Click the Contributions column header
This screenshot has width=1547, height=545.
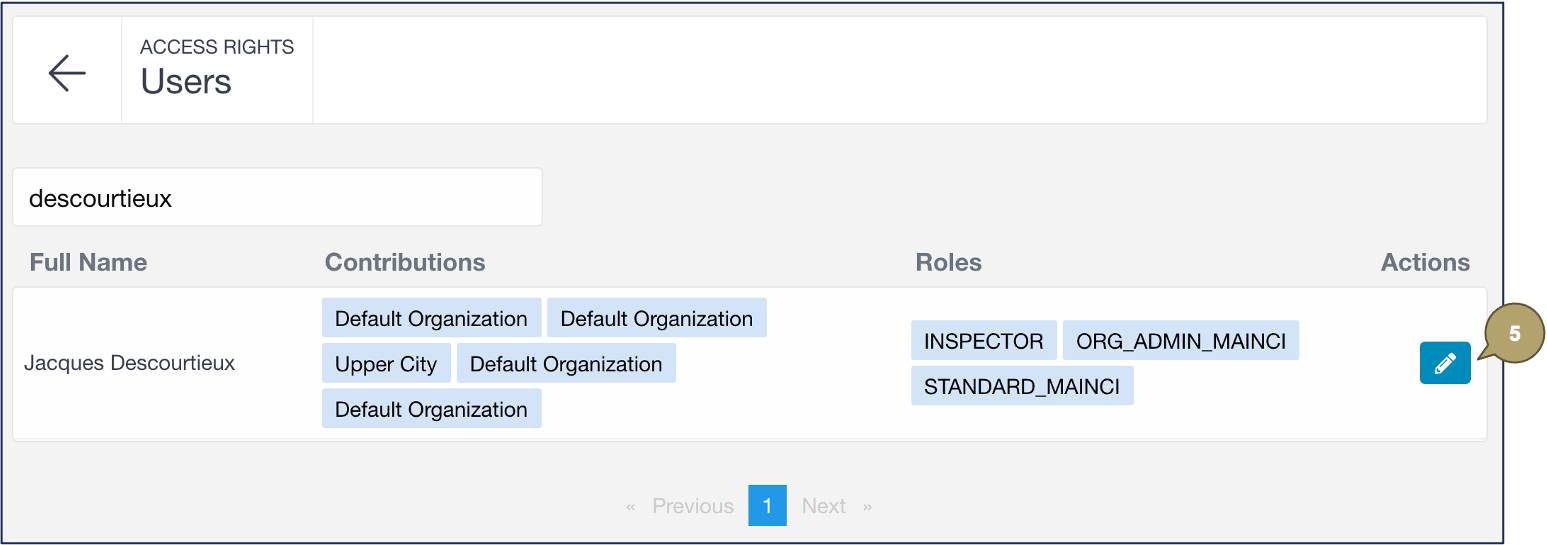[x=405, y=262]
